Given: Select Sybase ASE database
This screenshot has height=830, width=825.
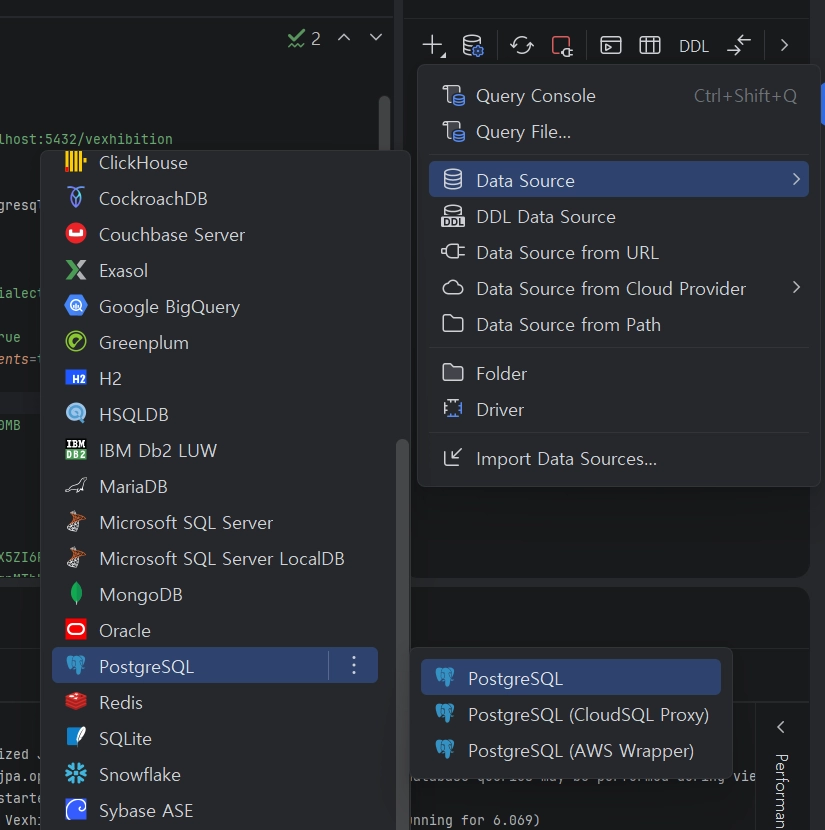Looking at the screenshot, I should coord(215,810).
